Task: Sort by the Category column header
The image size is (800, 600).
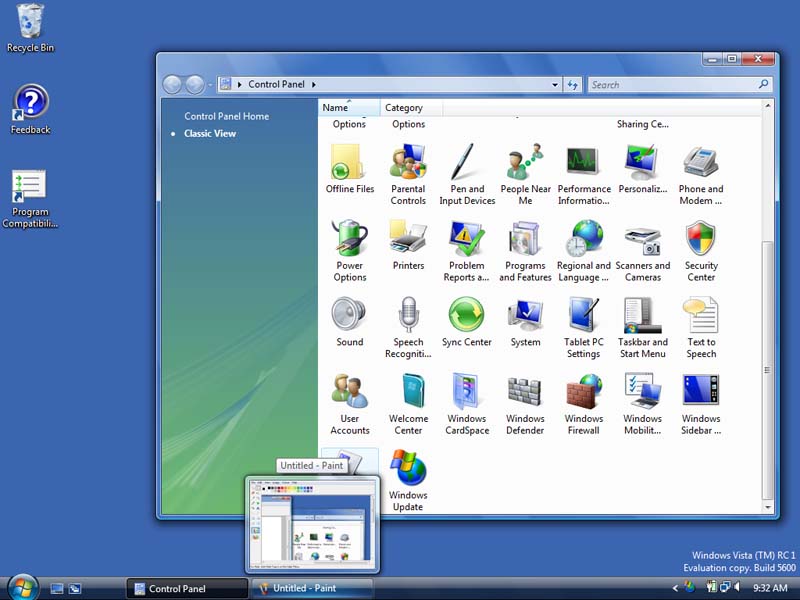Action: (411, 108)
